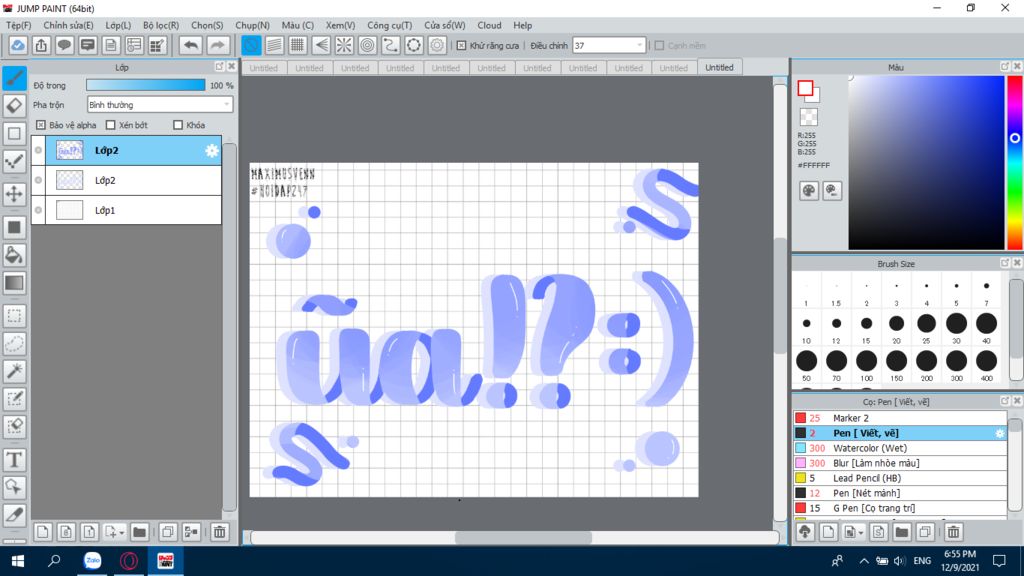Delete layer with the Layers trash icon
Viewport: 1024px width, 576px height.
(219, 532)
